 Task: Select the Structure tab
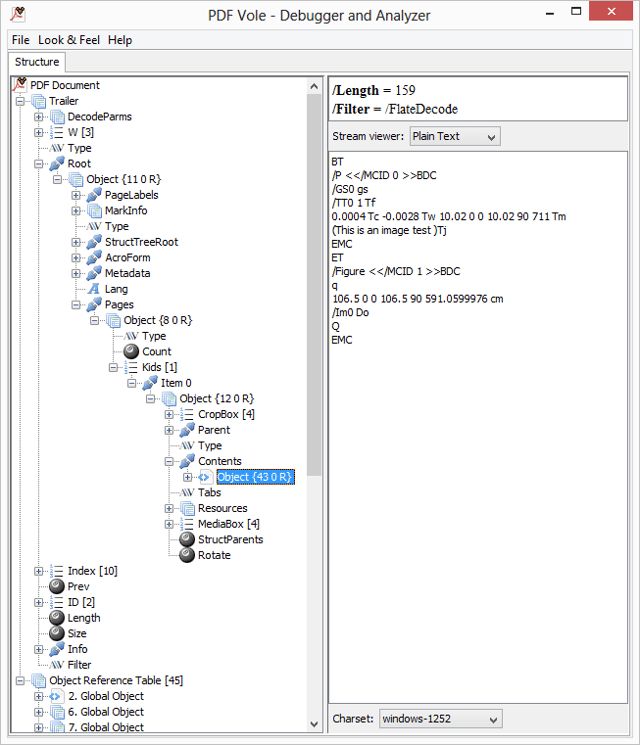(37, 62)
